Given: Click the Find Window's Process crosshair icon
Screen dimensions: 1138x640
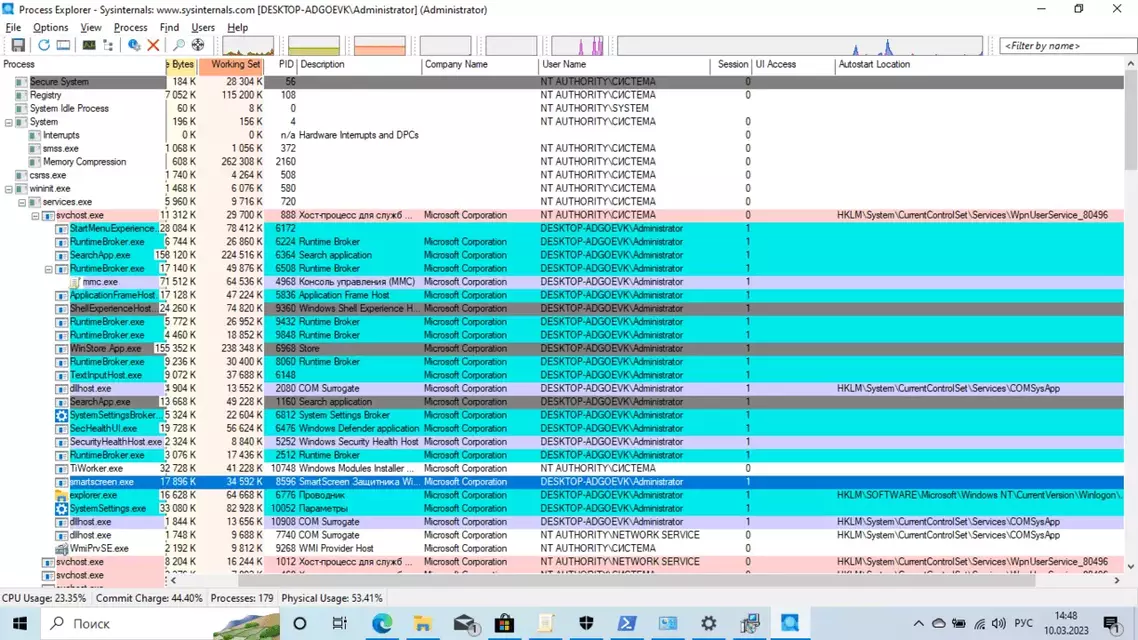Looking at the screenshot, I should [197, 45].
